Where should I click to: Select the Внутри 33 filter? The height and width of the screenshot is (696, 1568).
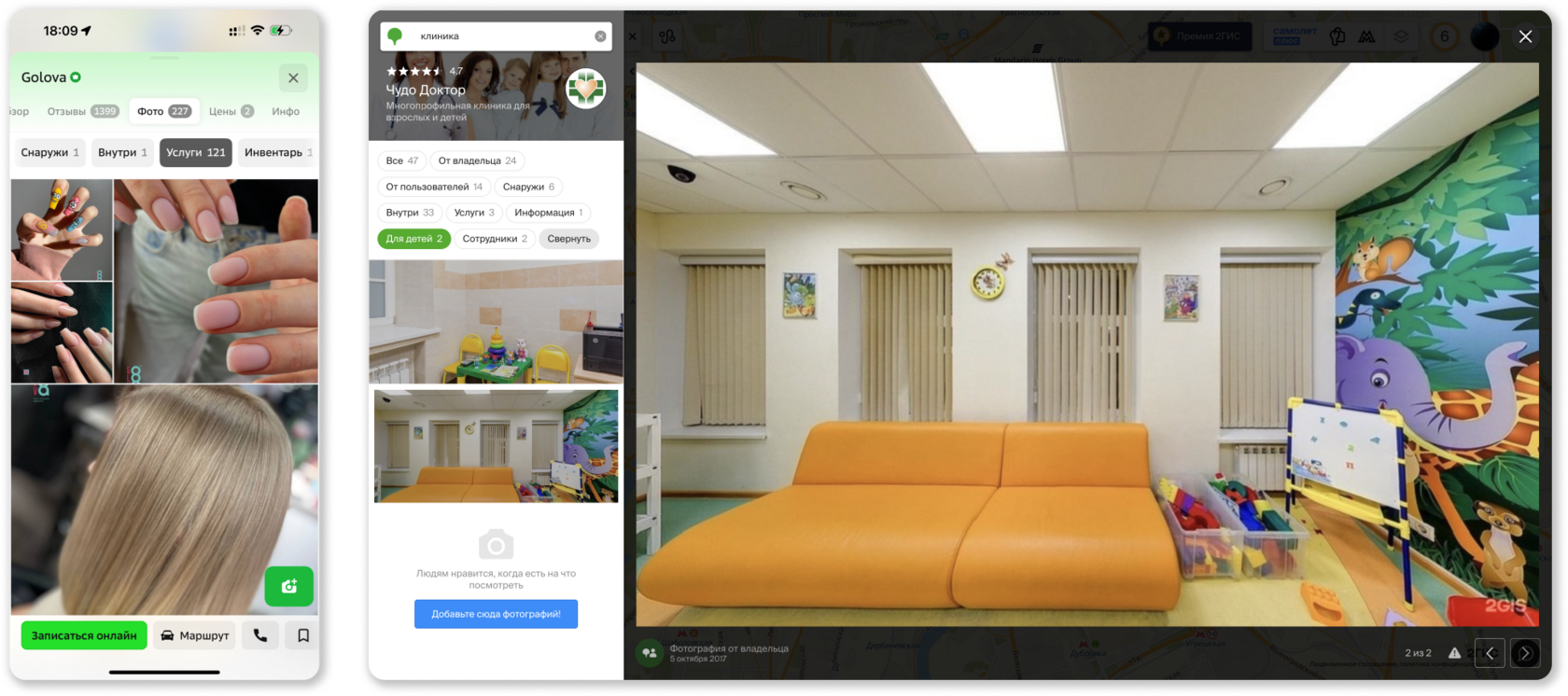pos(410,213)
